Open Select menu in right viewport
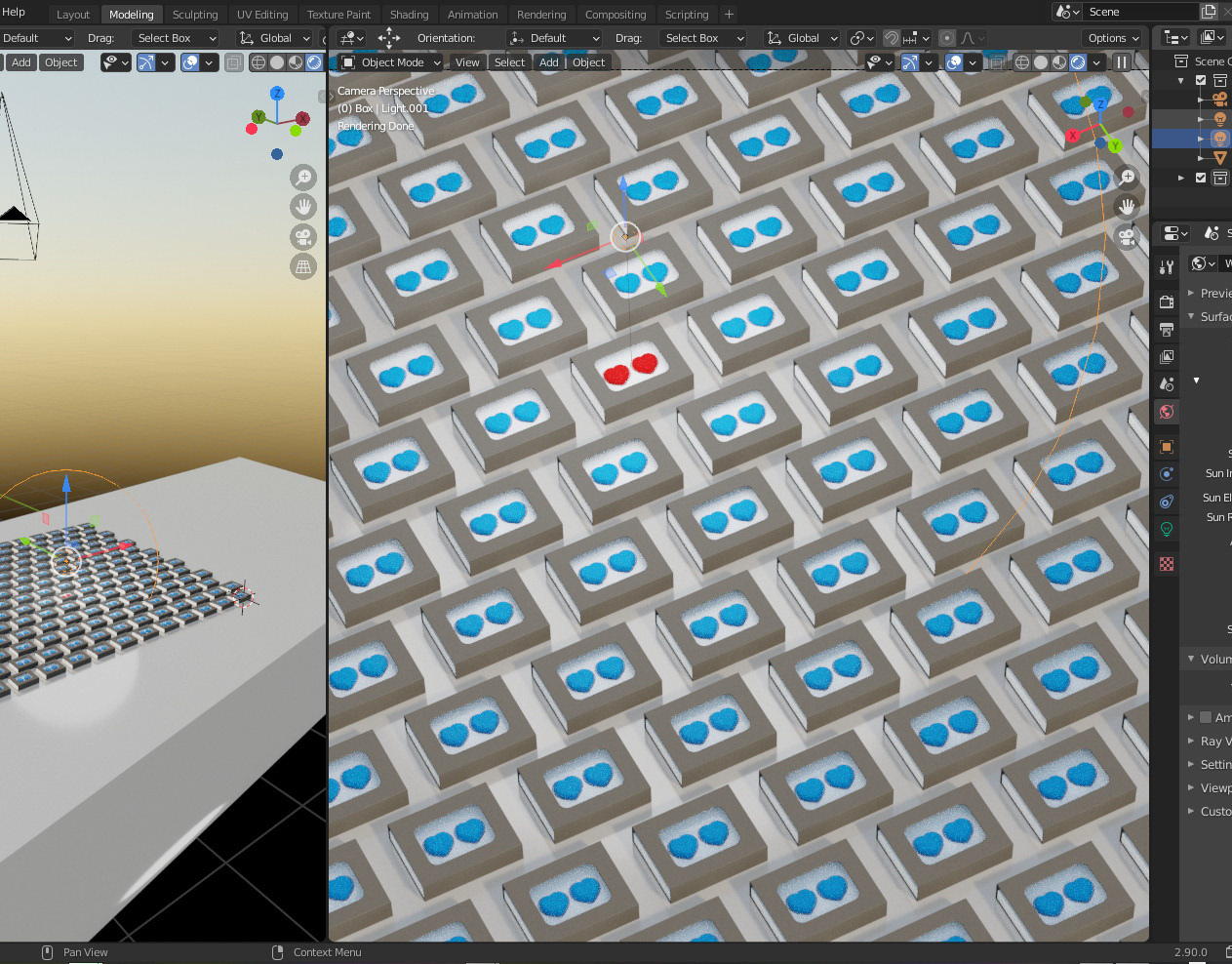1232x964 pixels. tap(509, 62)
